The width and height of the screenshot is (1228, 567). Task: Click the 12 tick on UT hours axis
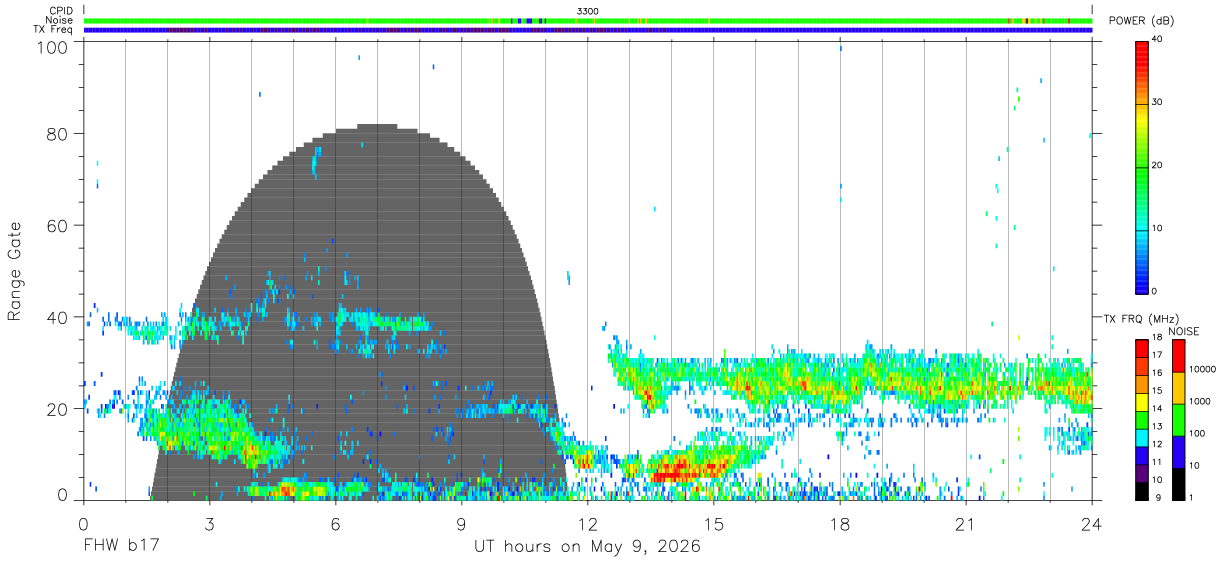588,525
